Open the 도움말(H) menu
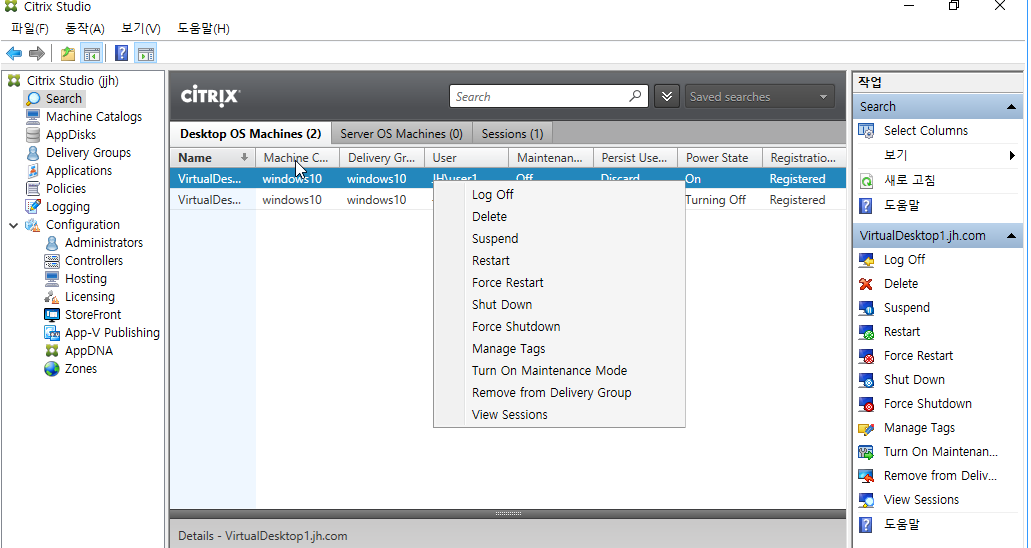1031x548 pixels. (x=203, y=28)
